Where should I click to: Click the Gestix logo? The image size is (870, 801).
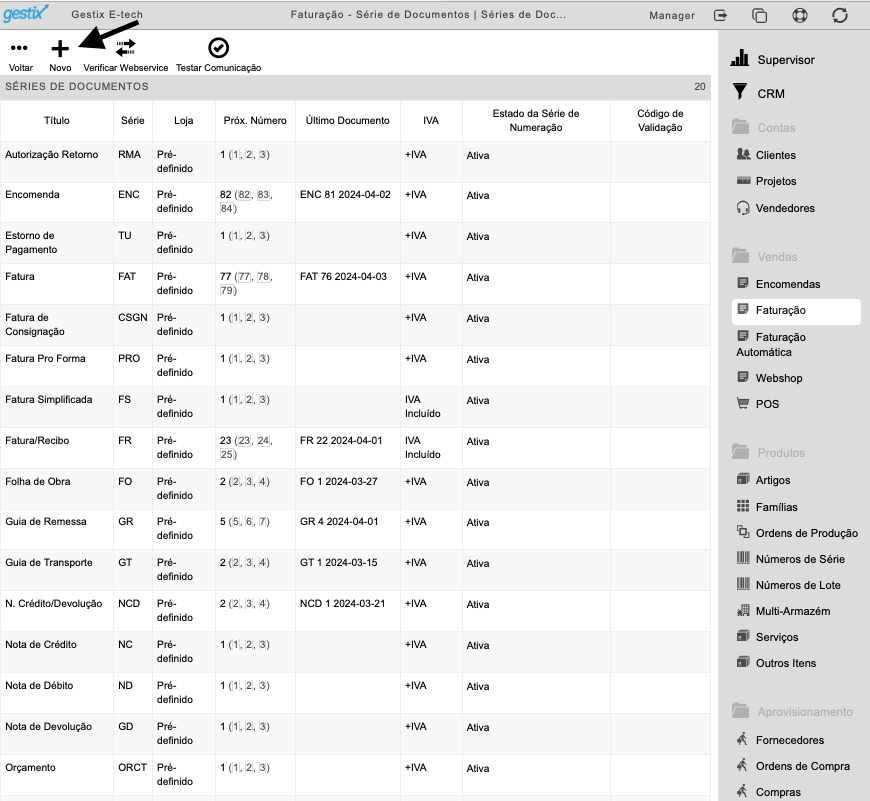coord(26,13)
